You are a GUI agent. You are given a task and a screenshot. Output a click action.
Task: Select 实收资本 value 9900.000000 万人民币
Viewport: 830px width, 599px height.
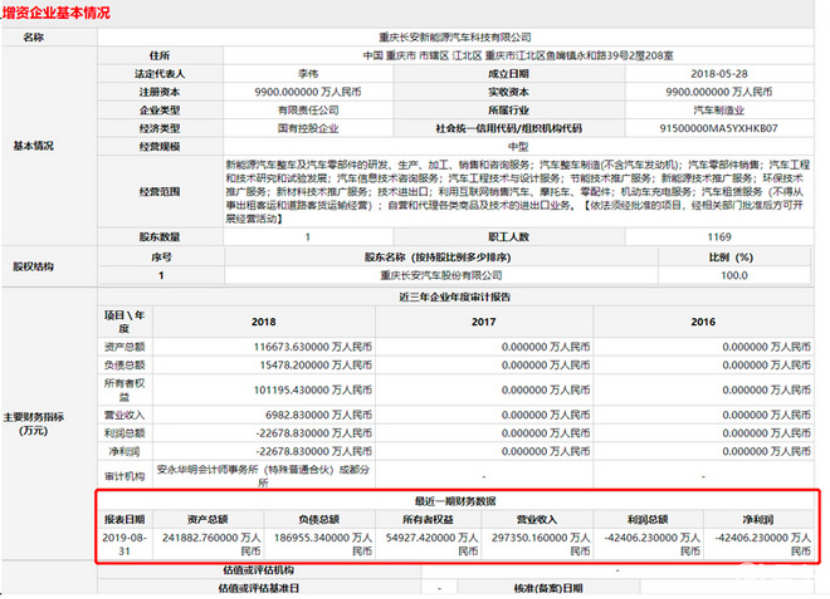coord(719,92)
